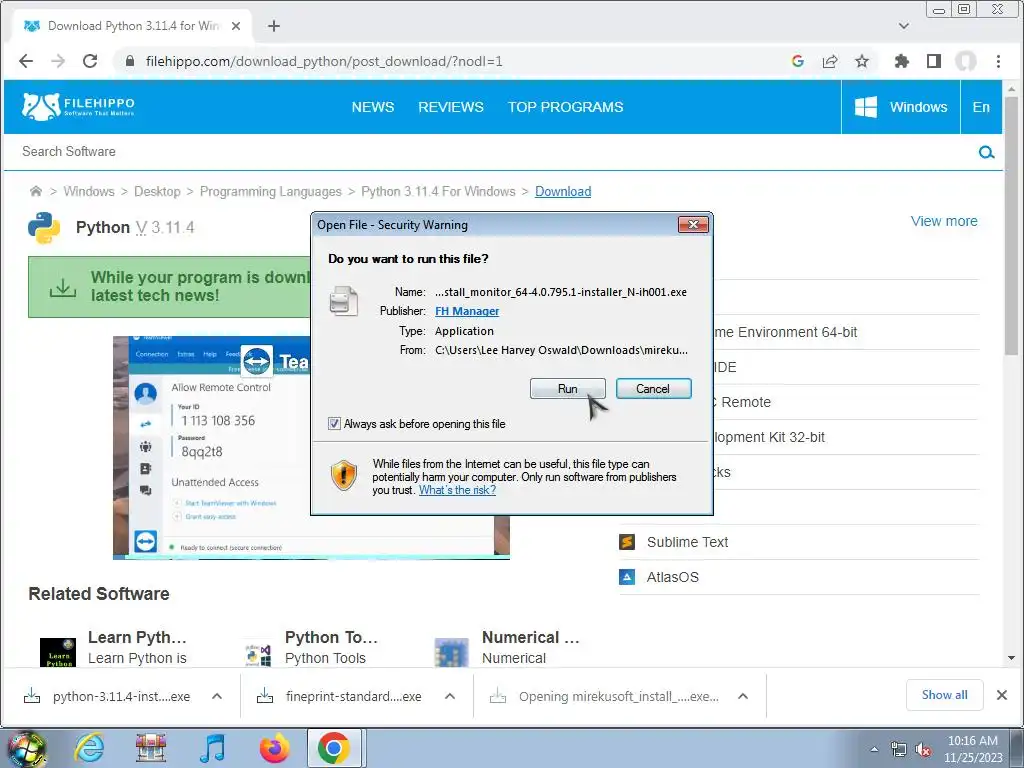The width and height of the screenshot is (1024, 768).
Task: Click the music note taskbar icon
Action: tap(213, 748)
